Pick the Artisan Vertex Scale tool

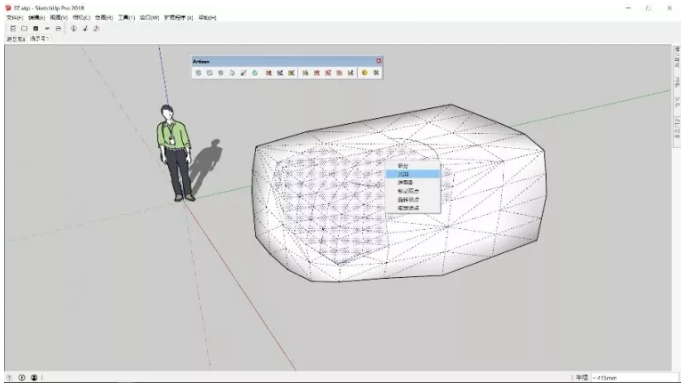(339, 73)
